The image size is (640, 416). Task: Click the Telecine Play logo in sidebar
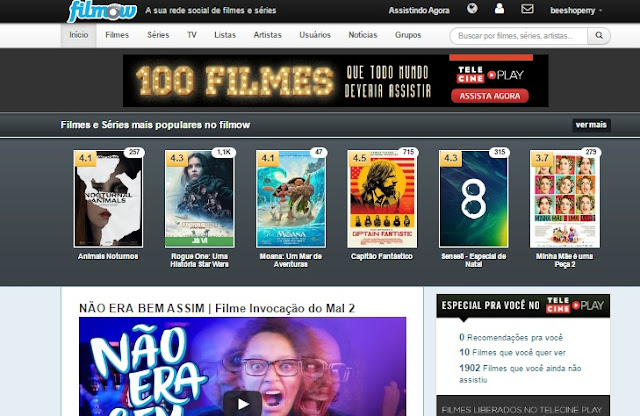[x=575, y=305]
